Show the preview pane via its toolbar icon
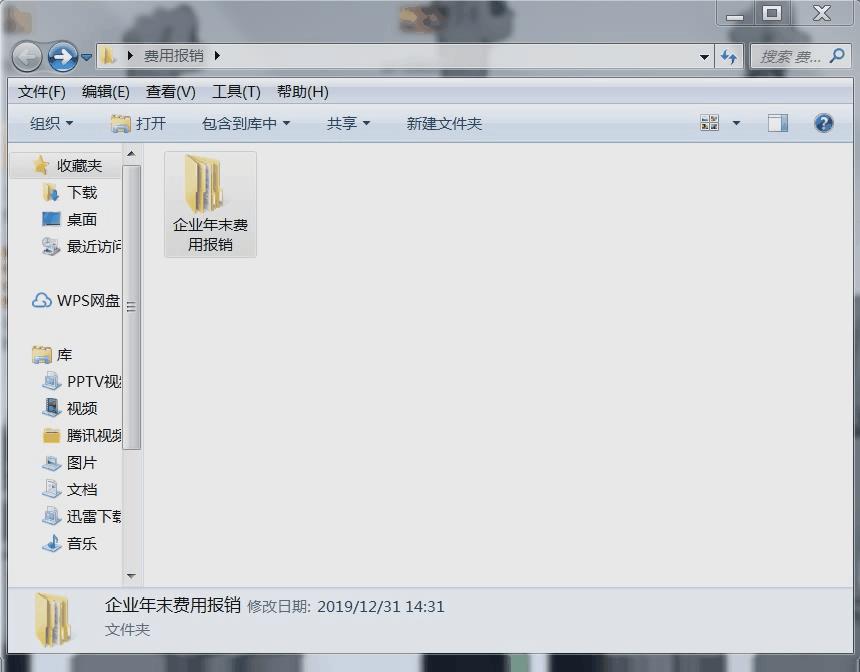The height and width of the screenshot is (672, 860). click(777, 122)
